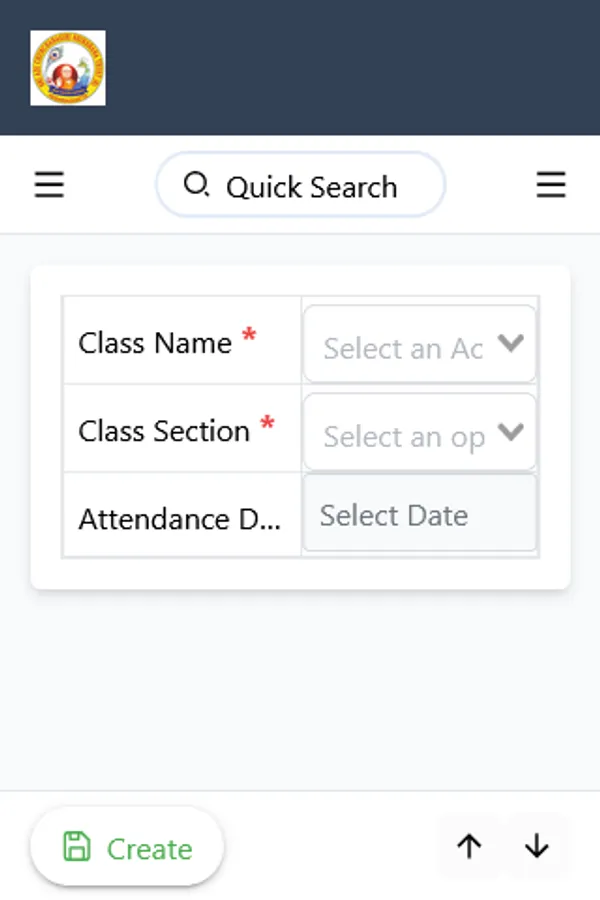Click the up arrow navigation icon
600x900 pixels.
(x=468, y=846)
